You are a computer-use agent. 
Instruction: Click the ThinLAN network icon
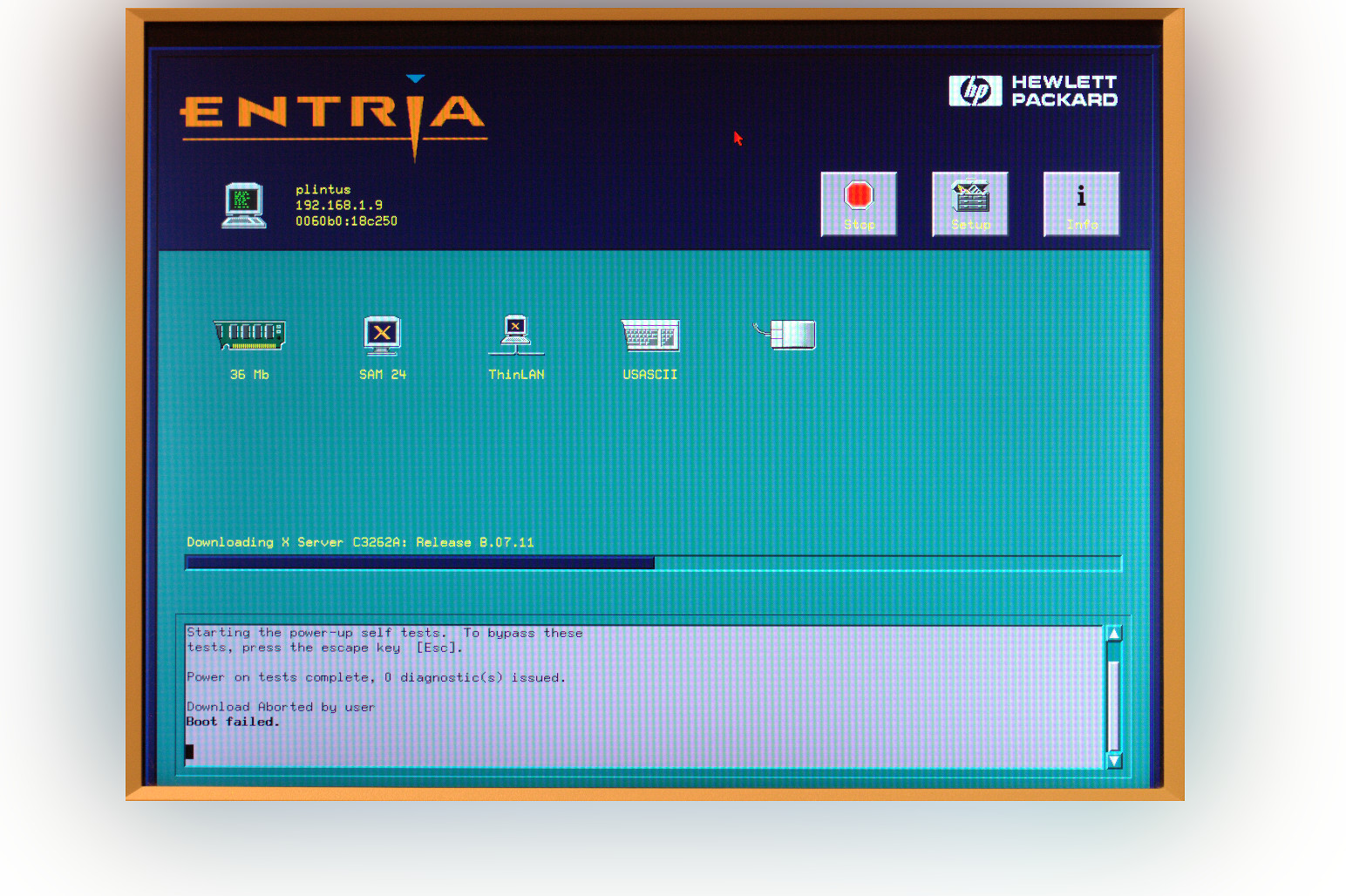pyautogui.click(x=516, y=335)
